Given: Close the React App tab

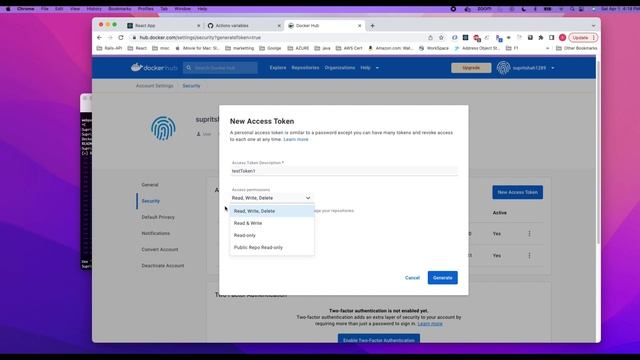Looking at the screenshot, I should pyautogui.click(x=199, y=26).
